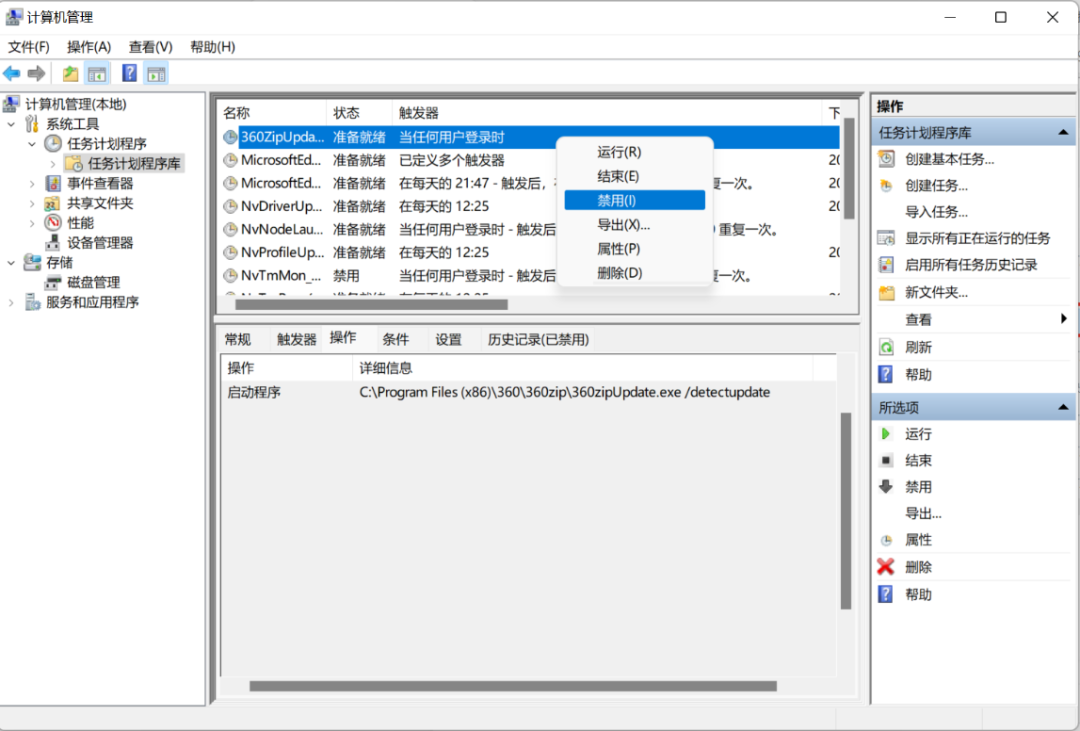Expand the 事件查看器 tree node
Image resolution: width=1080 pixels, height=731 pixels.
[x=32, y=184]
